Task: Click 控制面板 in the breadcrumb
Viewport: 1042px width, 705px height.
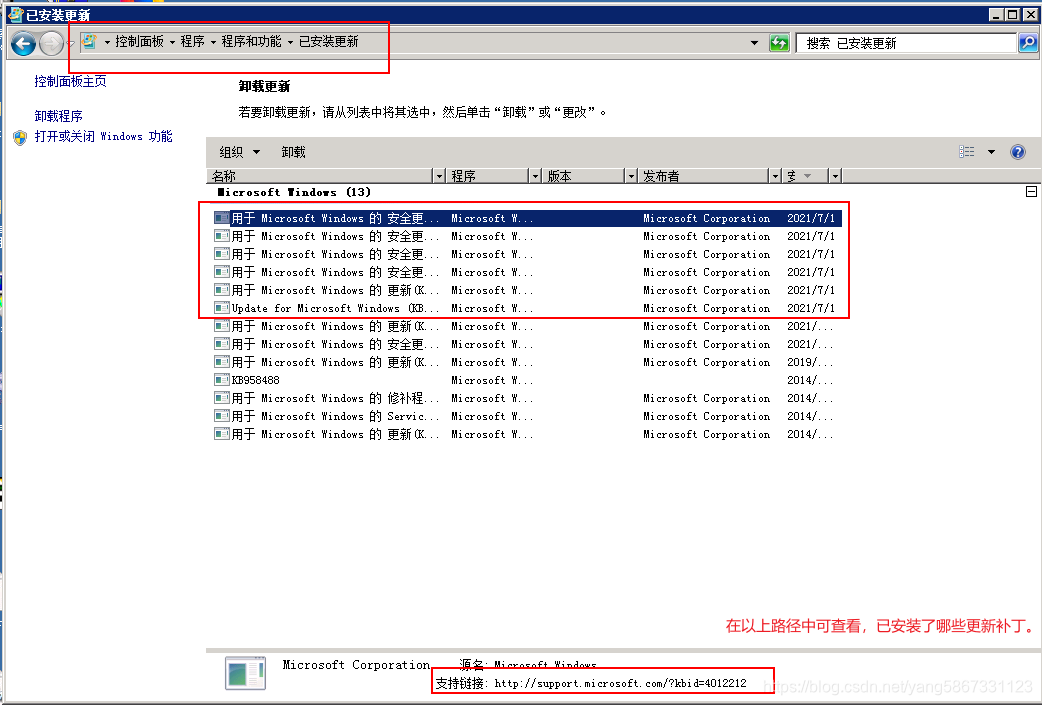Action: (x=140, y=42)
